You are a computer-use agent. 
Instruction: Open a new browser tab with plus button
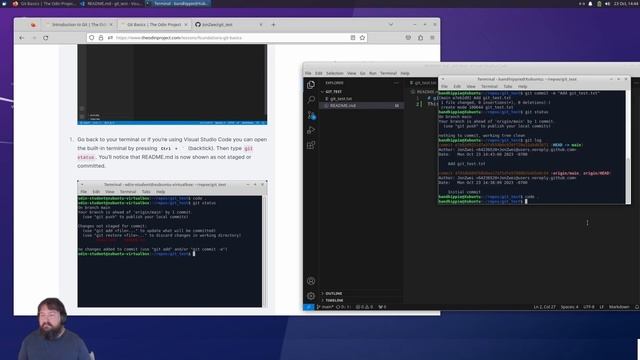tap(273, 24)
